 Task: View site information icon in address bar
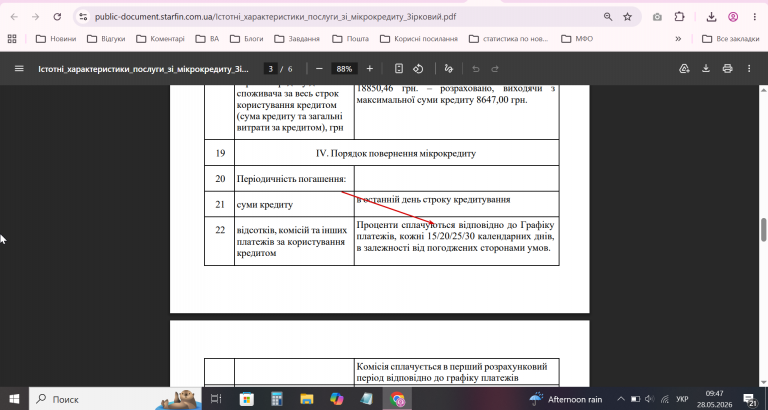pos(83,17)
